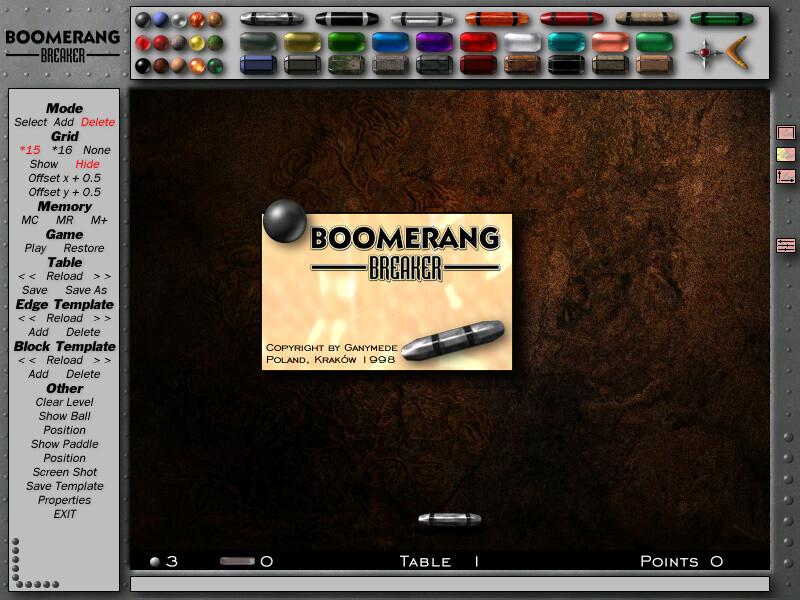Select the teal glossy block
Screen dimensions: 800x600
click(x=566, y=42)
